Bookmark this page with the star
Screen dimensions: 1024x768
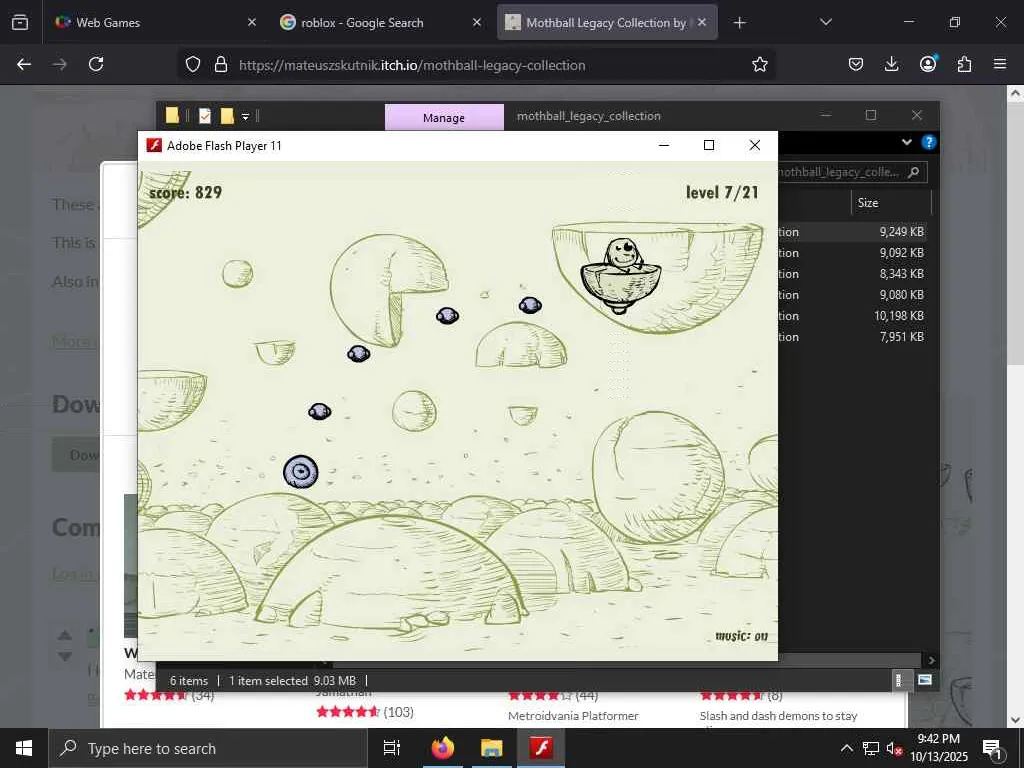[x=760, y=64]
